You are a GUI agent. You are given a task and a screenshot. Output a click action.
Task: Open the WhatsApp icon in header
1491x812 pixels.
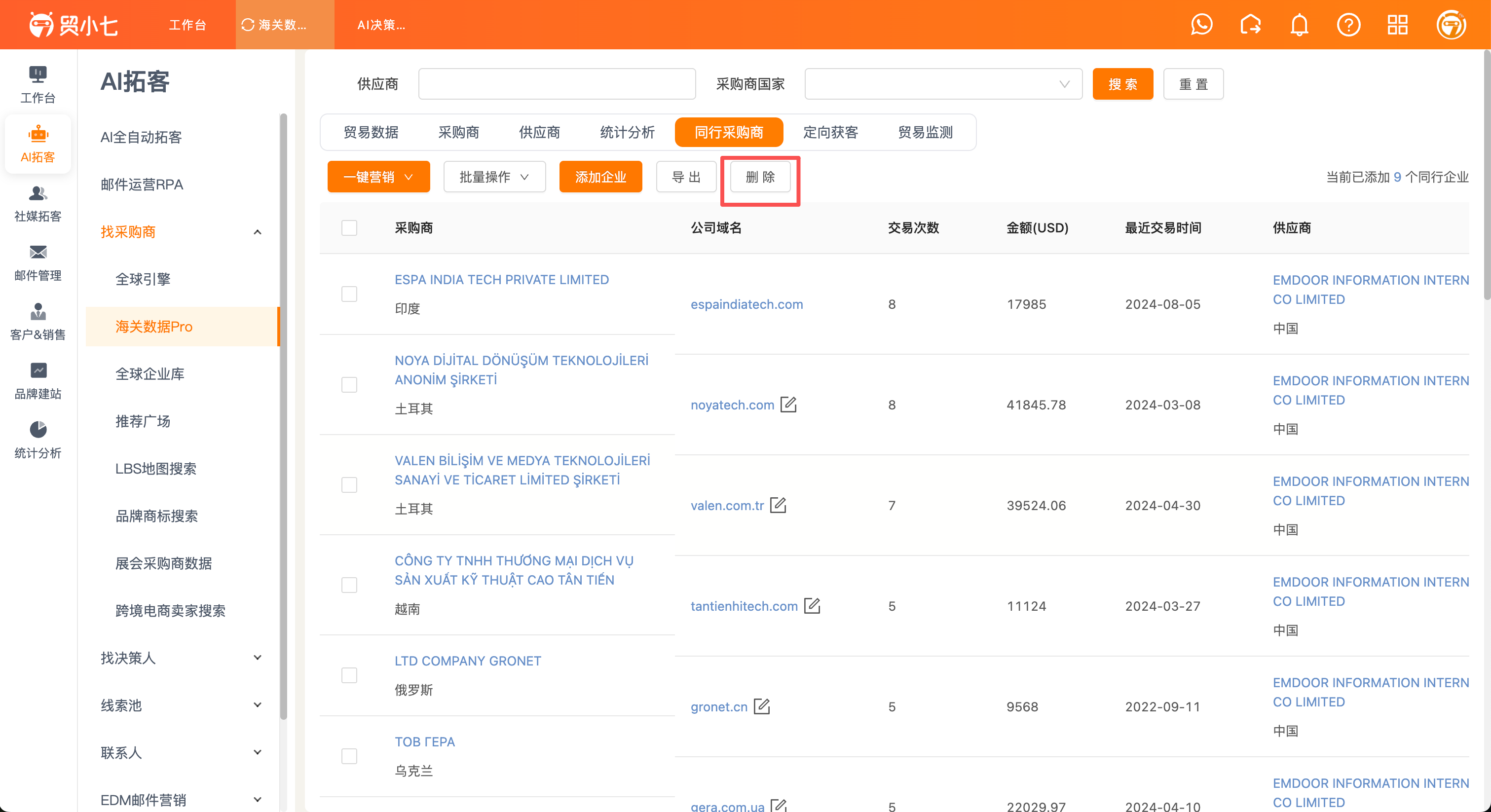coord(1201,24)
